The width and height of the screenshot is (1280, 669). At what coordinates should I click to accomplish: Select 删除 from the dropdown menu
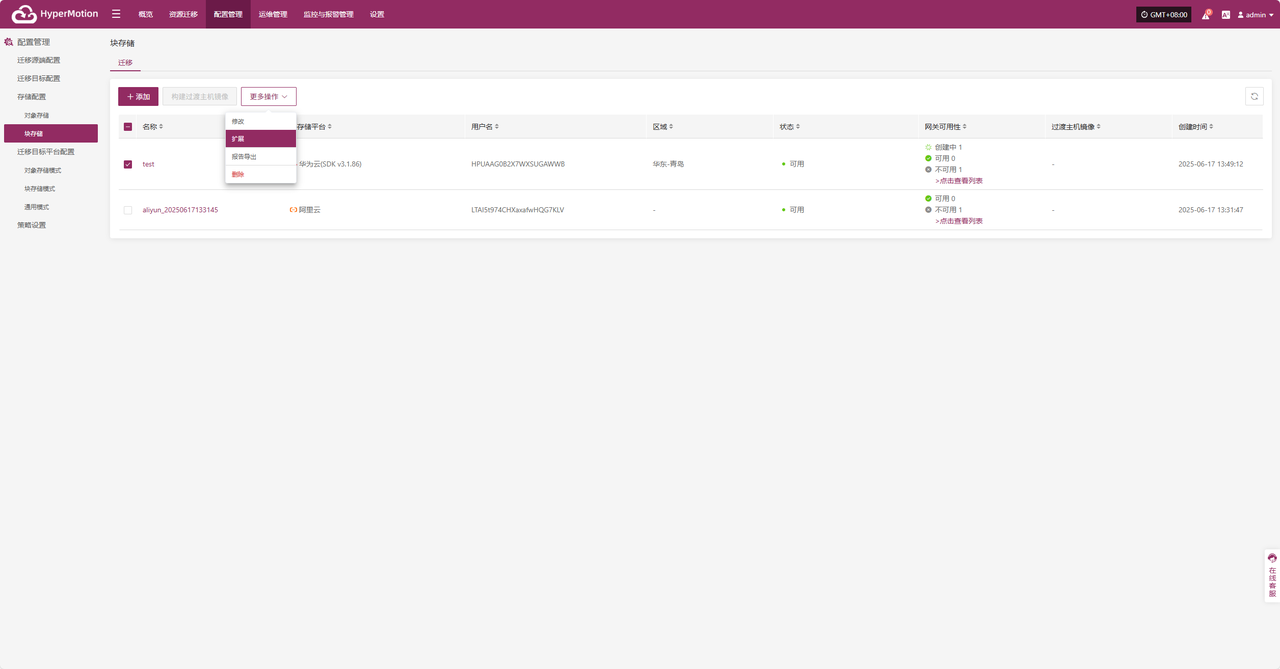(x=260, y=174)
